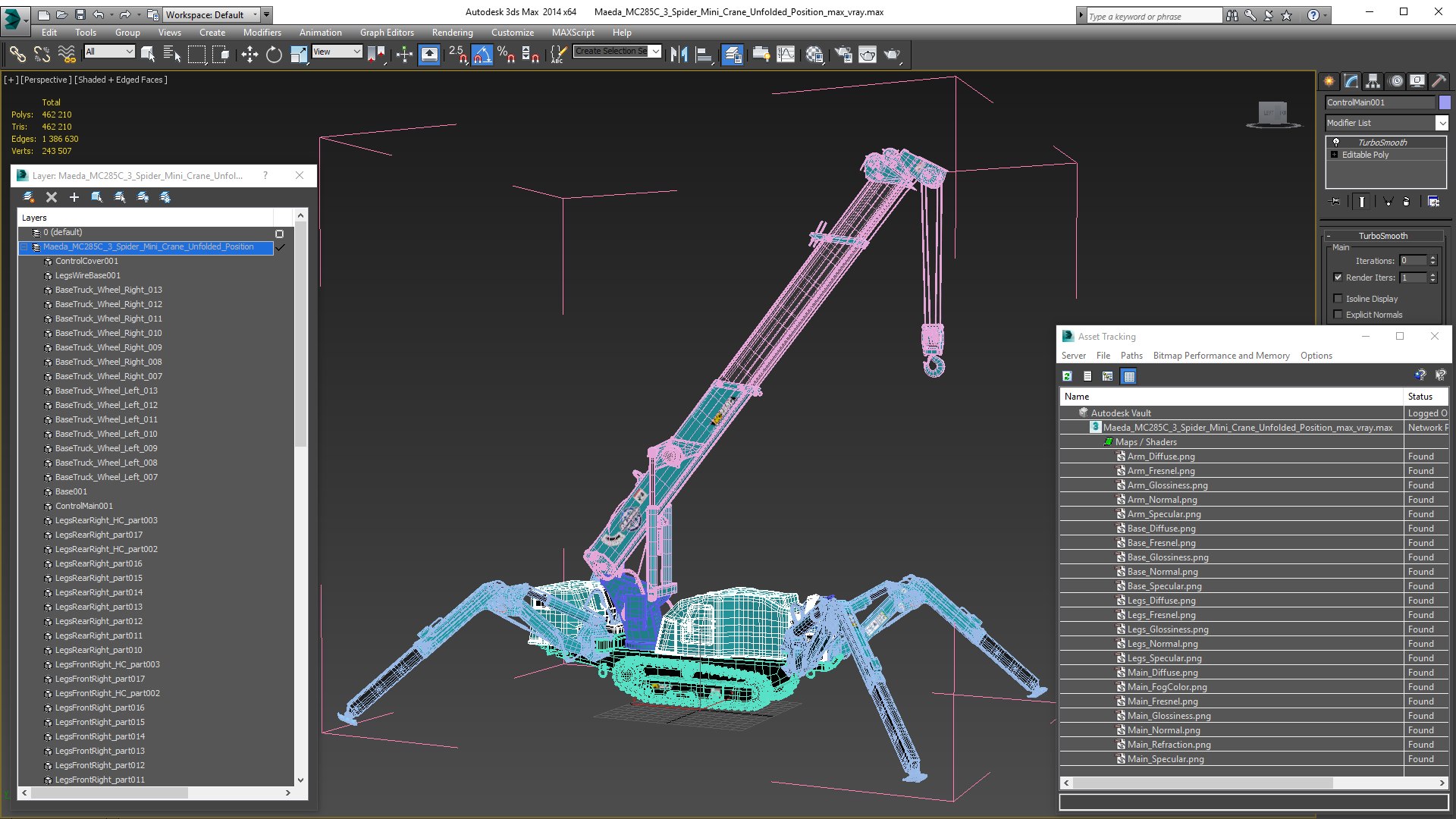1456x819 pixels.
Task: Open Select by Name dialog
Action: click(172, 54)
